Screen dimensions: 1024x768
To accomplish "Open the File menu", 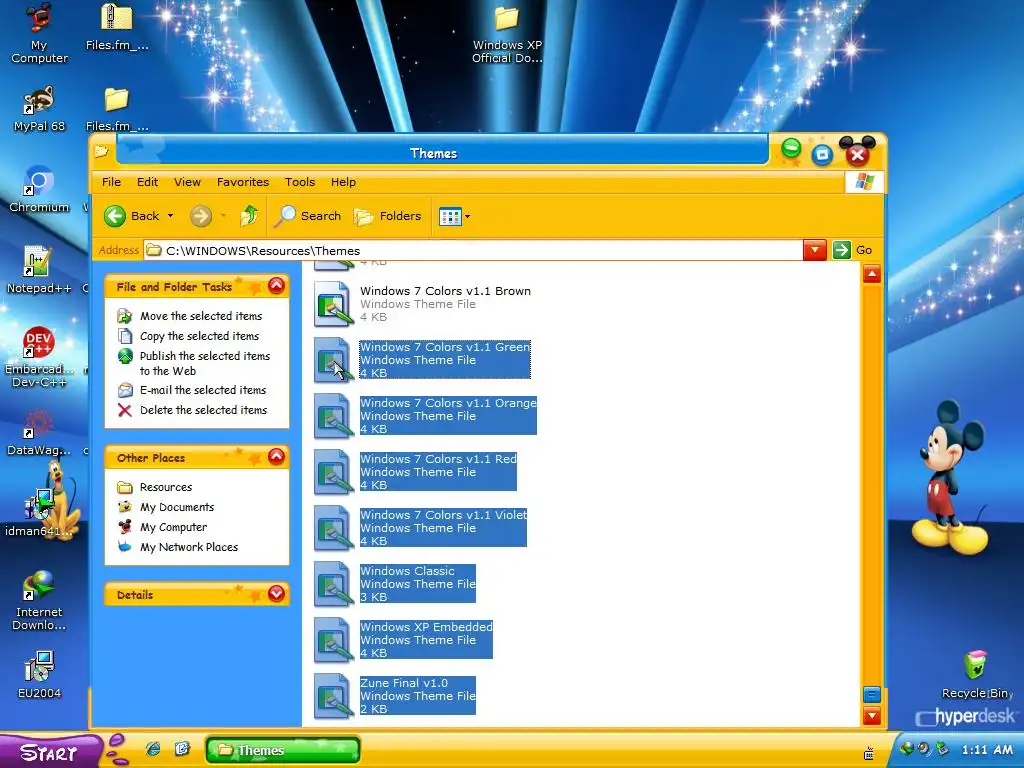I will click(x=111, y=182).
